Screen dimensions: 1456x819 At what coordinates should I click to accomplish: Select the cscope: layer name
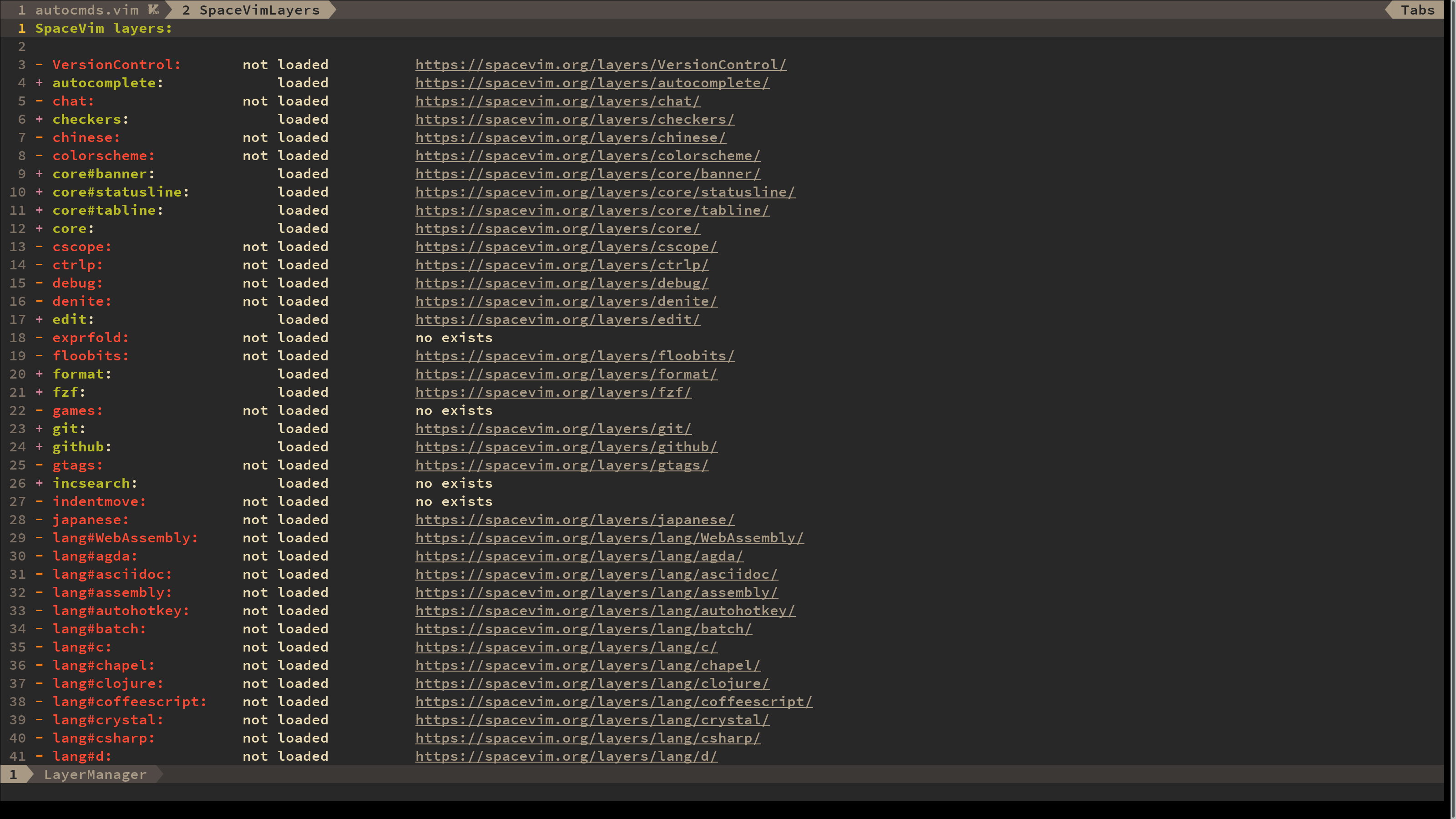click(82, 247)
